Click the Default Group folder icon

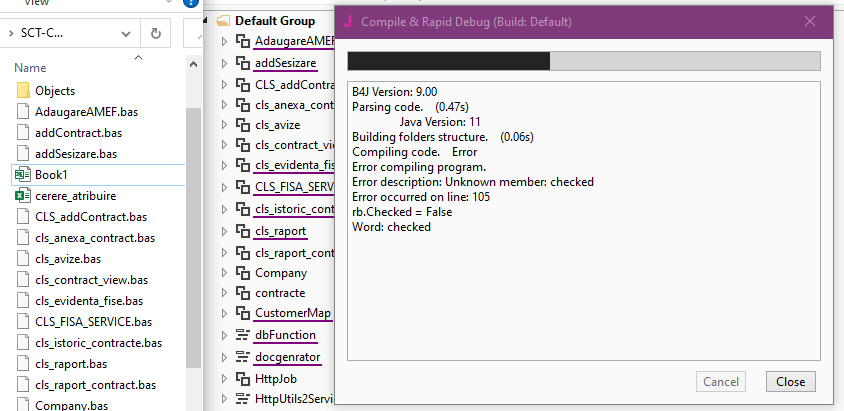coord(222,20)
